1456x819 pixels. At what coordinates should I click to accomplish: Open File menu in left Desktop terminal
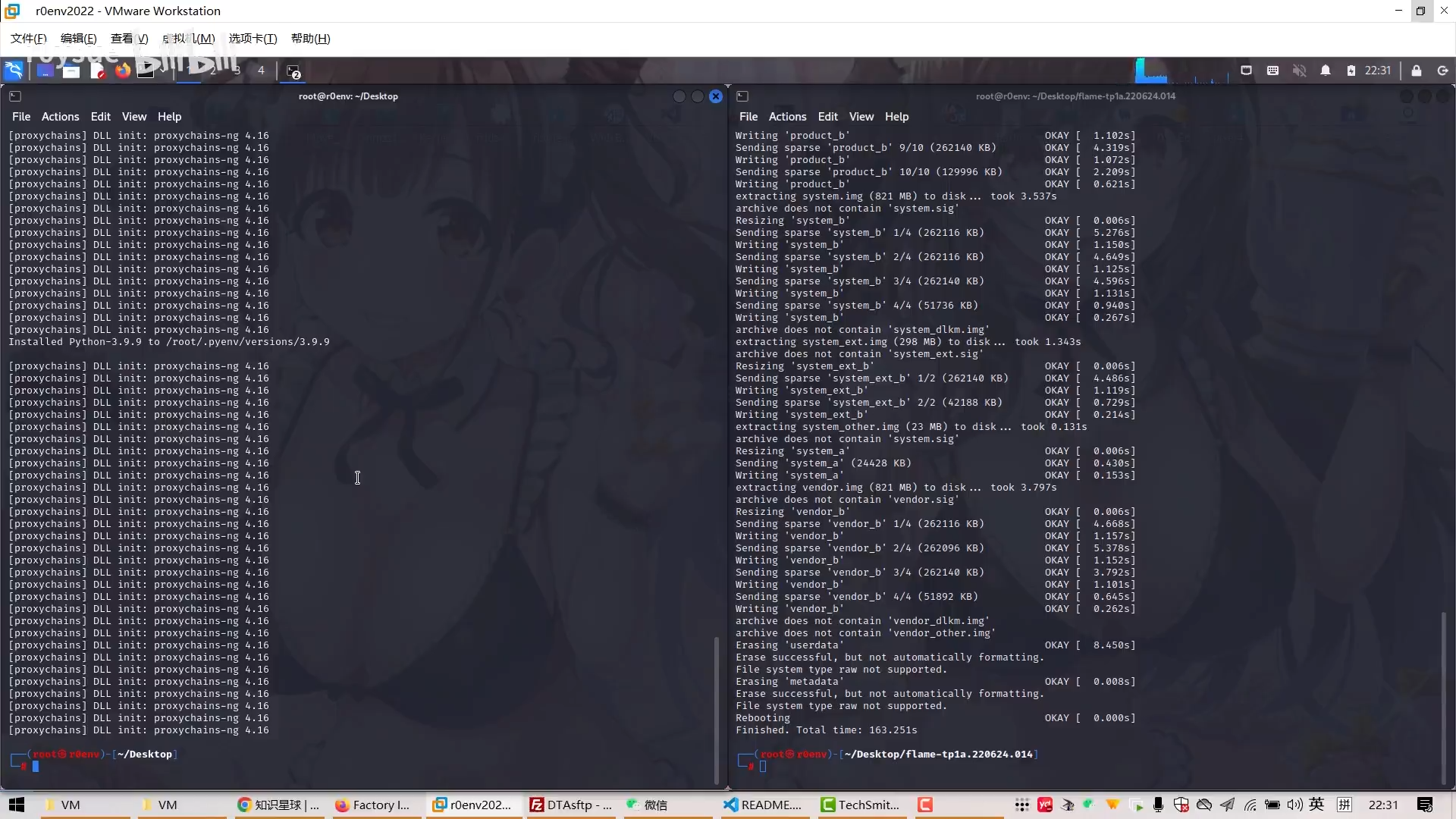click(21, 117)
